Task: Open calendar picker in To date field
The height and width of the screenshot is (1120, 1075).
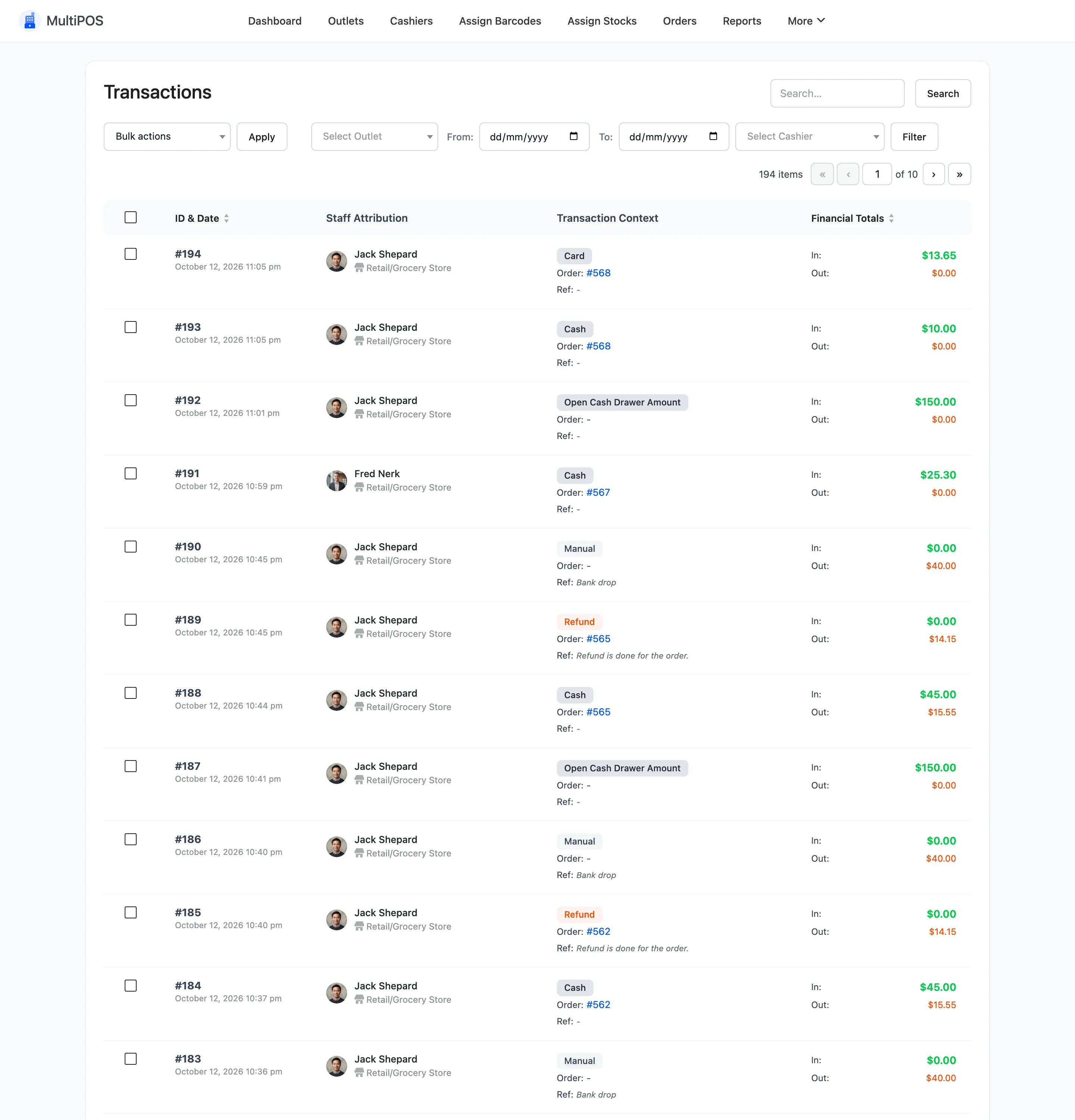Action: [x=713, y=137]
